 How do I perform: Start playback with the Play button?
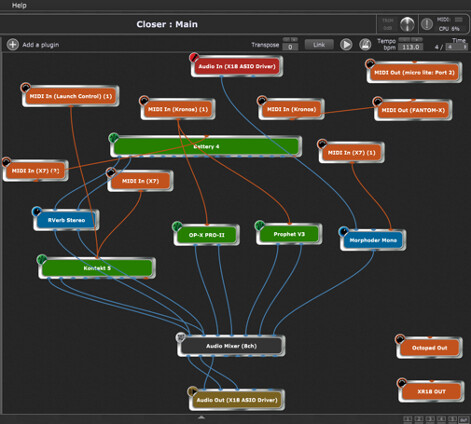pyautogui.click(x=346, y=44)
